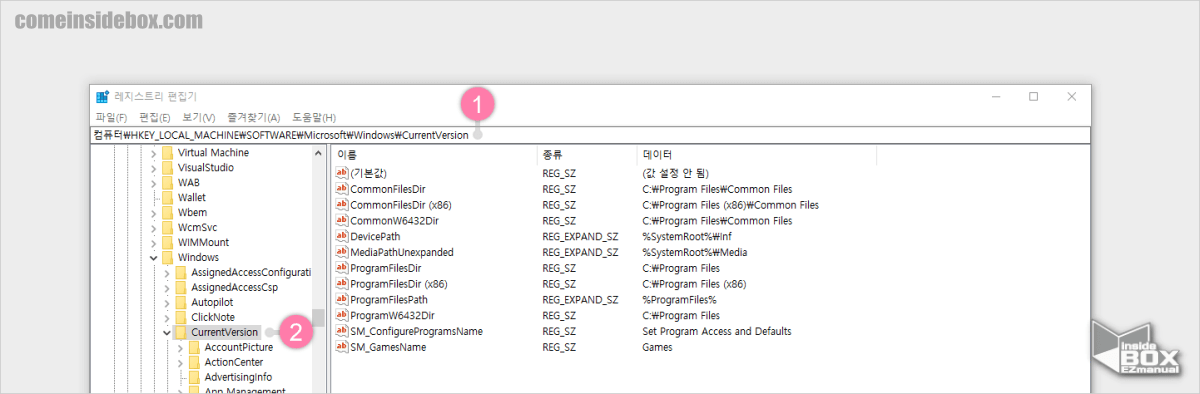Click the VisualStudio folder icon
The image size is (1200, 394).
coord(167,168)
